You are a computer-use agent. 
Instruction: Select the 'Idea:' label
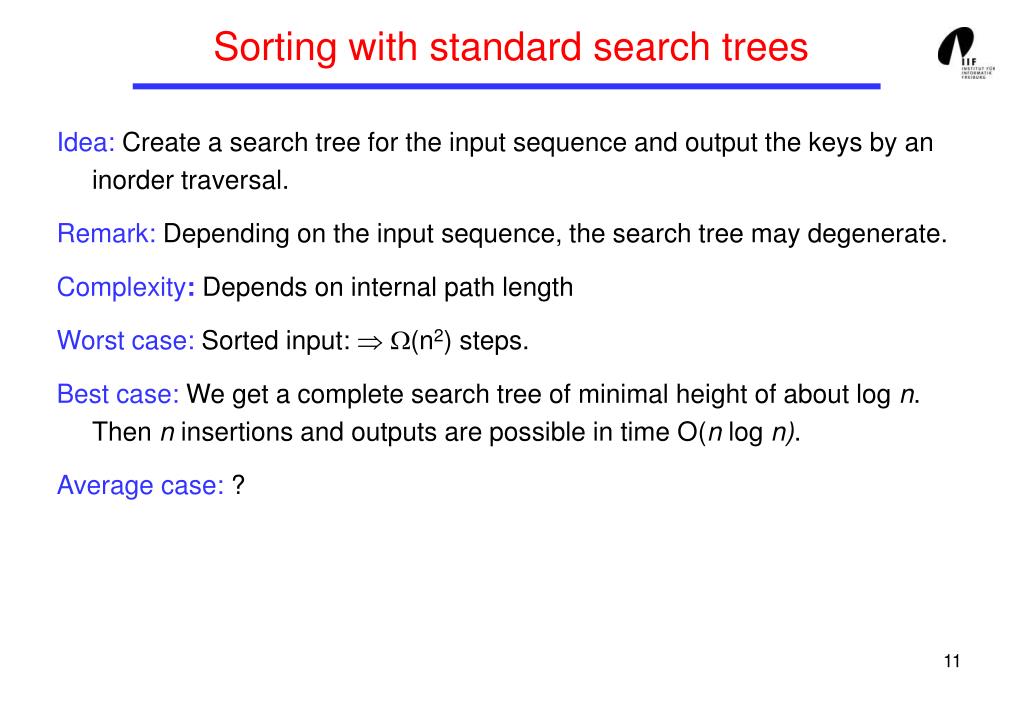coord(87,143)
